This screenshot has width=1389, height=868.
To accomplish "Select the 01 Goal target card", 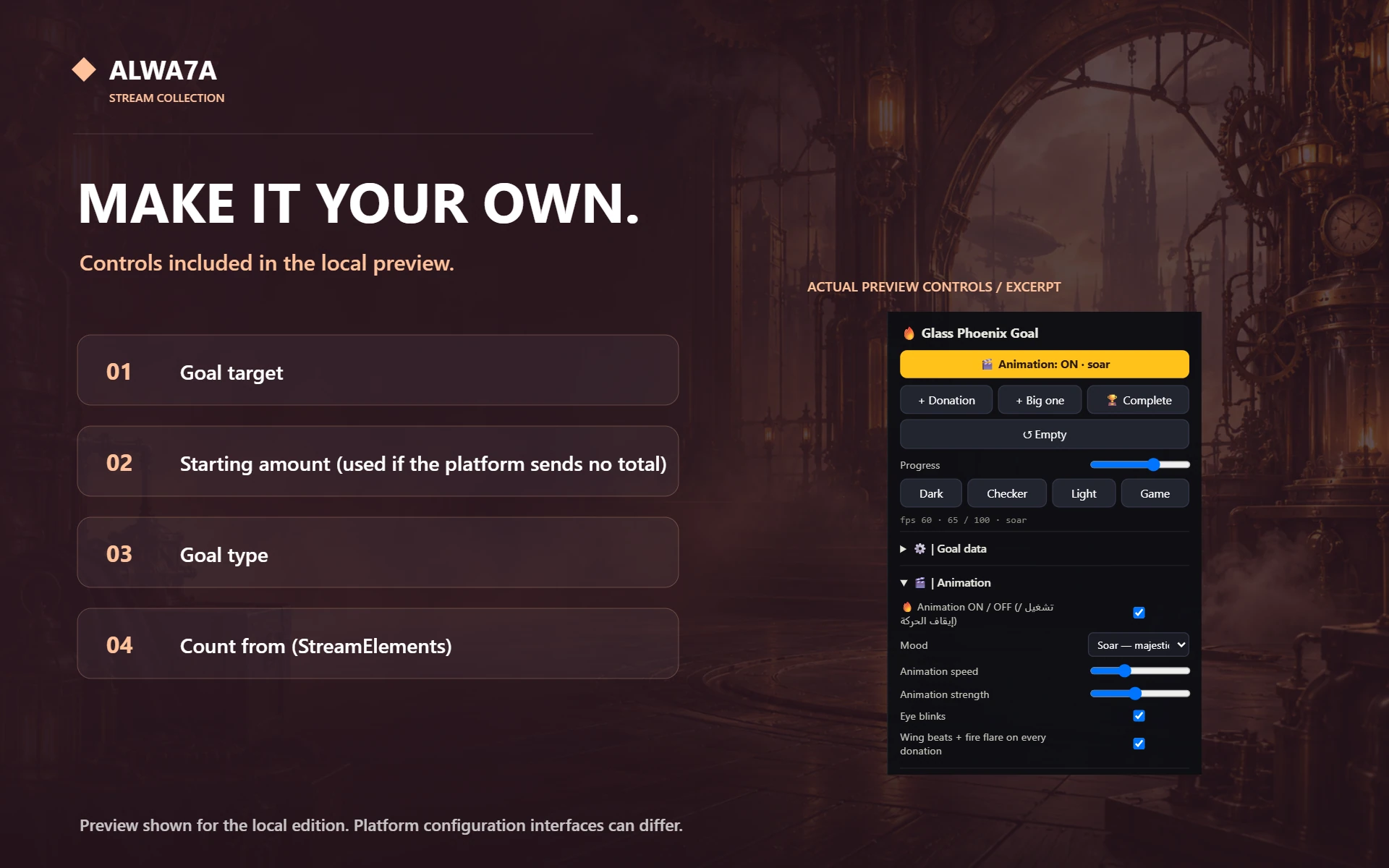I will [x=378, y=370].
